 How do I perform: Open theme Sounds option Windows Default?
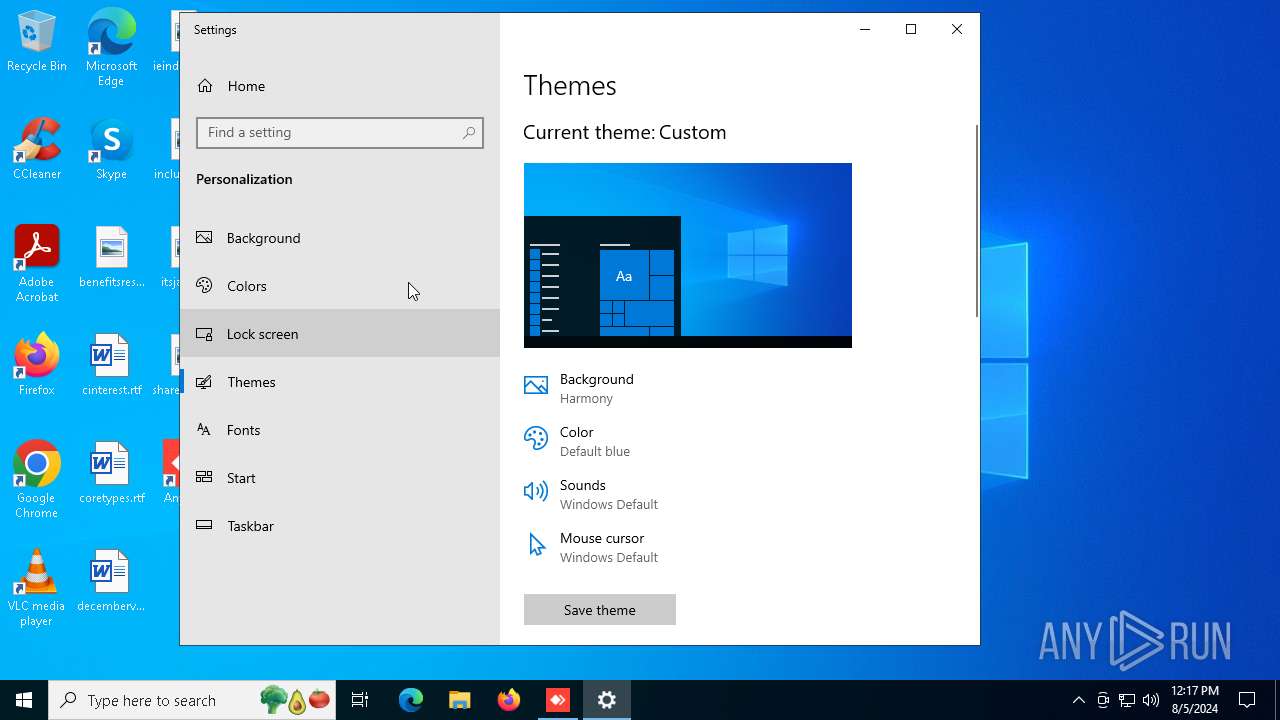591,494
